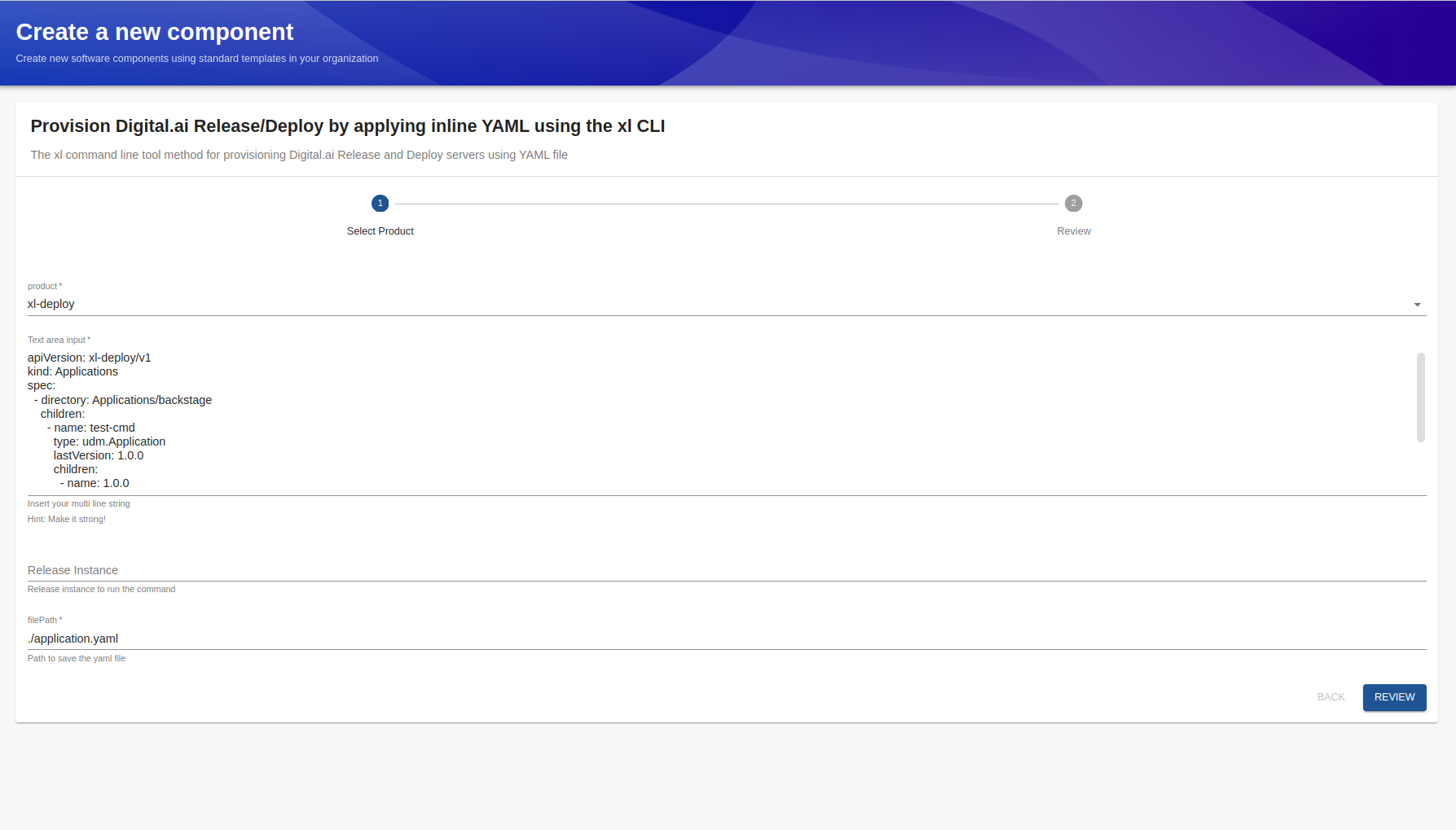1456x830 pixels.
Task: Click the BACK button
Action: point(1331,697)
